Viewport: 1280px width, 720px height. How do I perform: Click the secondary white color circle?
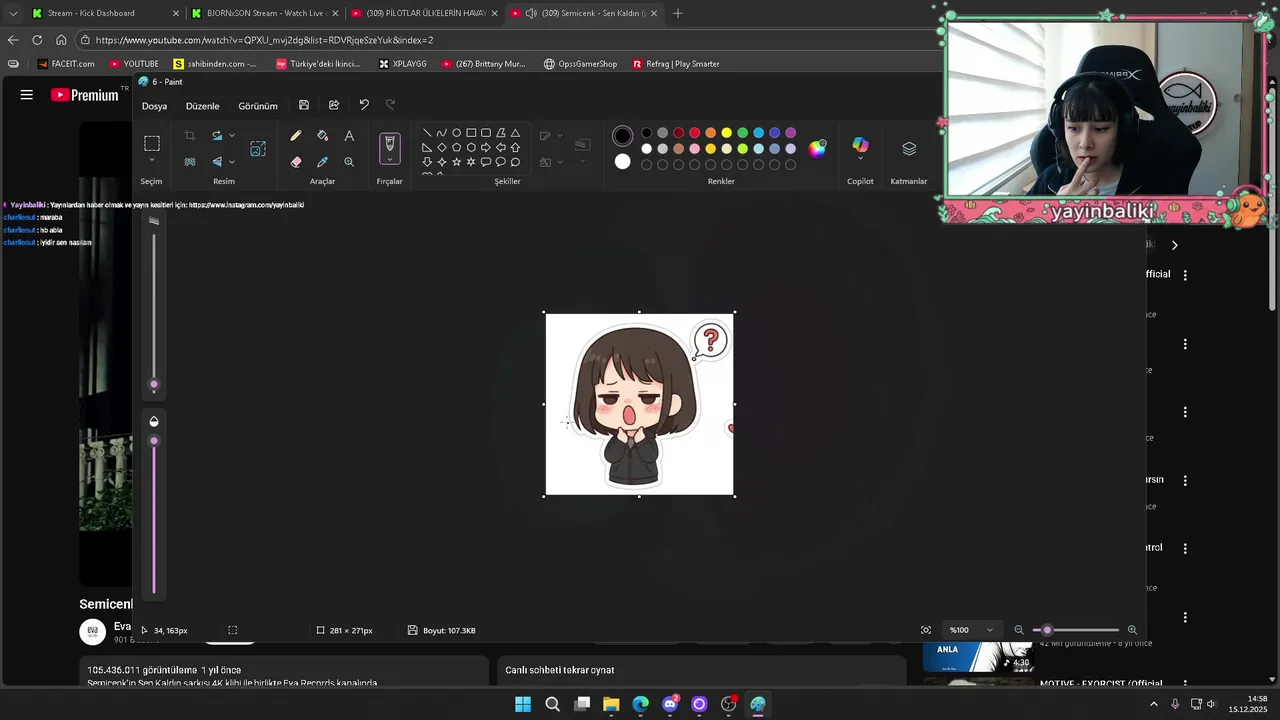622,162
